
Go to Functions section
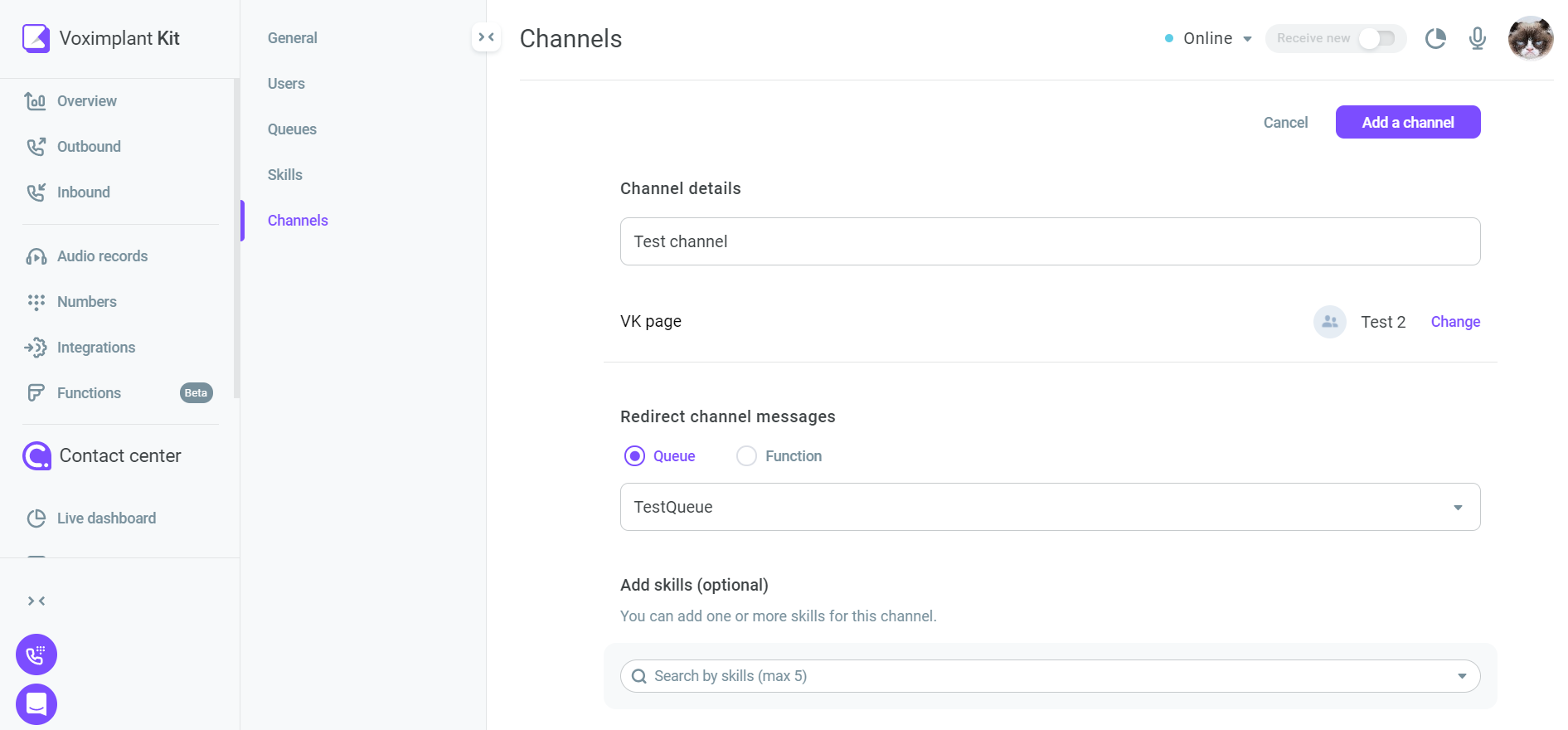pyautogui.click(x=89, y=393)
